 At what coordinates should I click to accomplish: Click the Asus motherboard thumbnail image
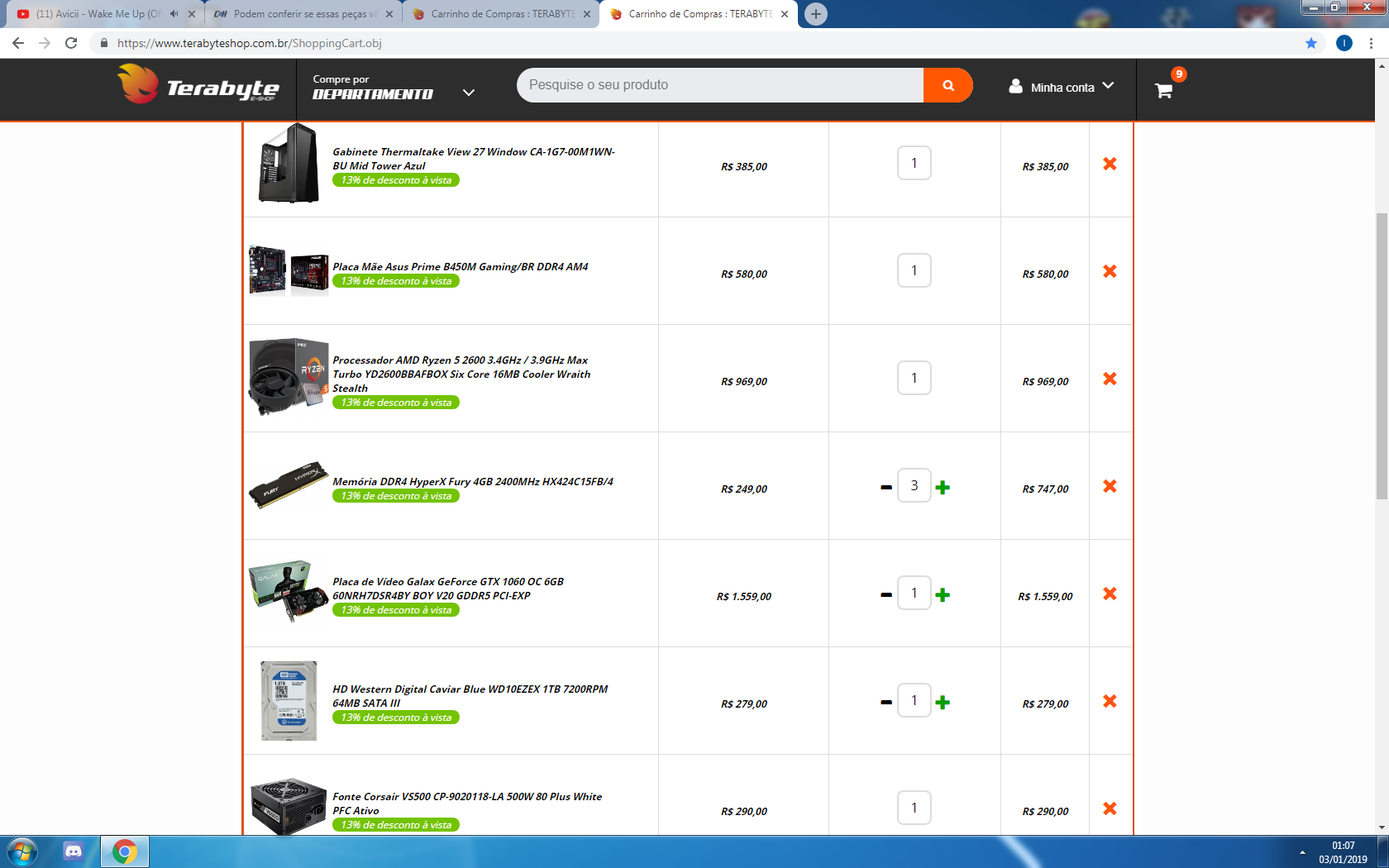[x=289, y=270]
